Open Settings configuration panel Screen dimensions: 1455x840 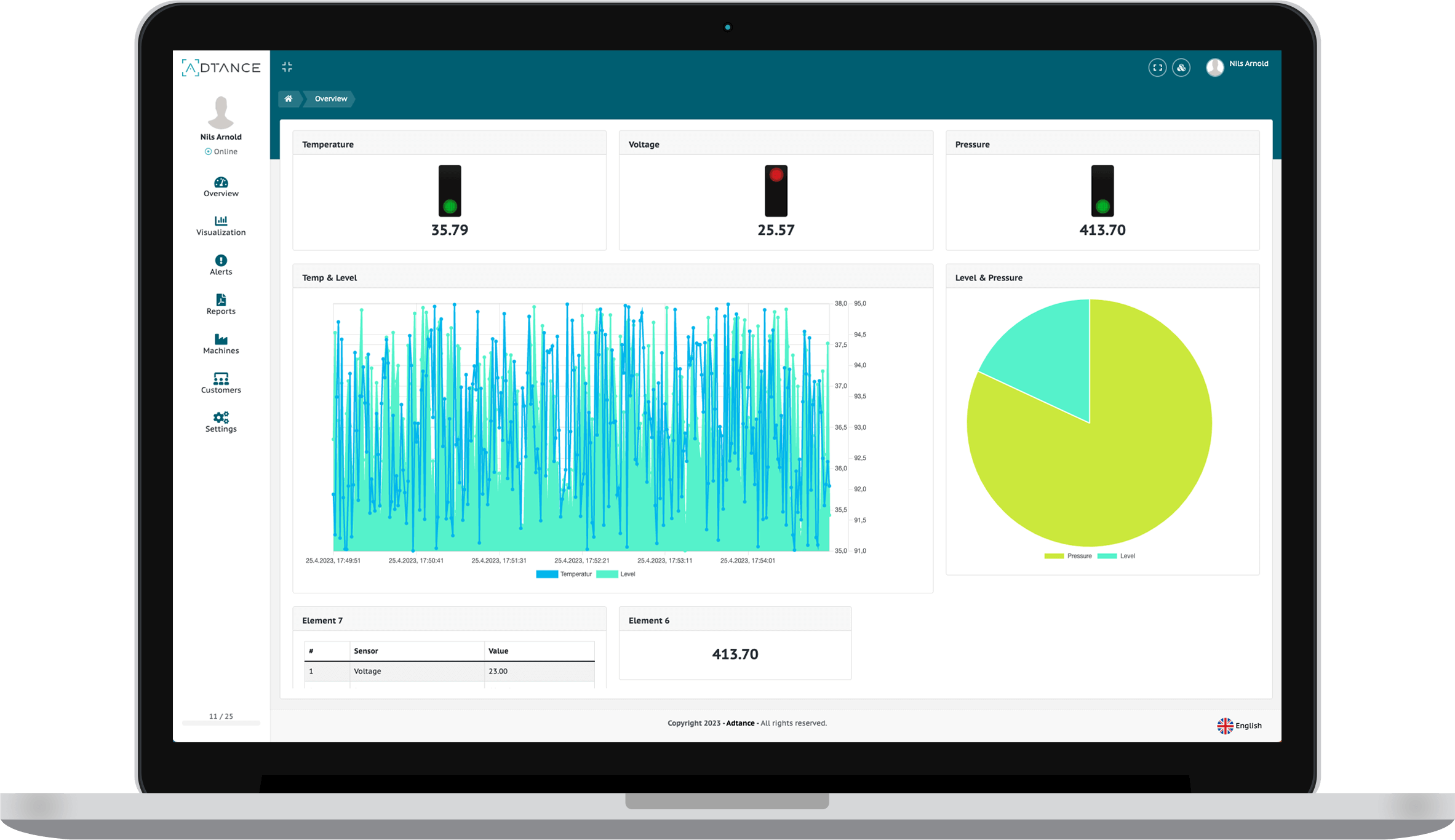click(221, 421)
